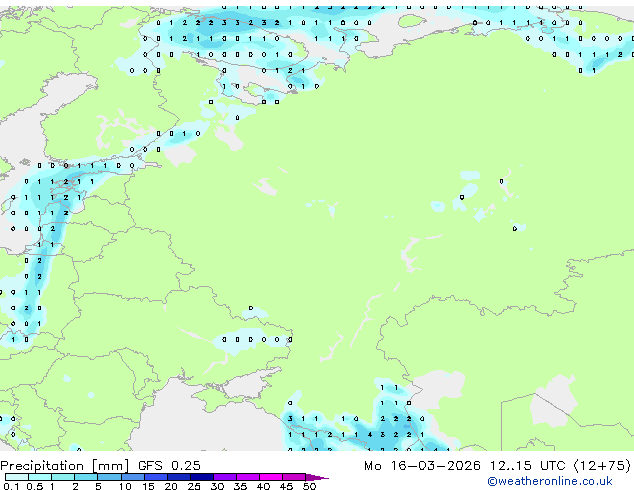
Task: Click the 1–2 mm legend color box
Action: point(63,477)
